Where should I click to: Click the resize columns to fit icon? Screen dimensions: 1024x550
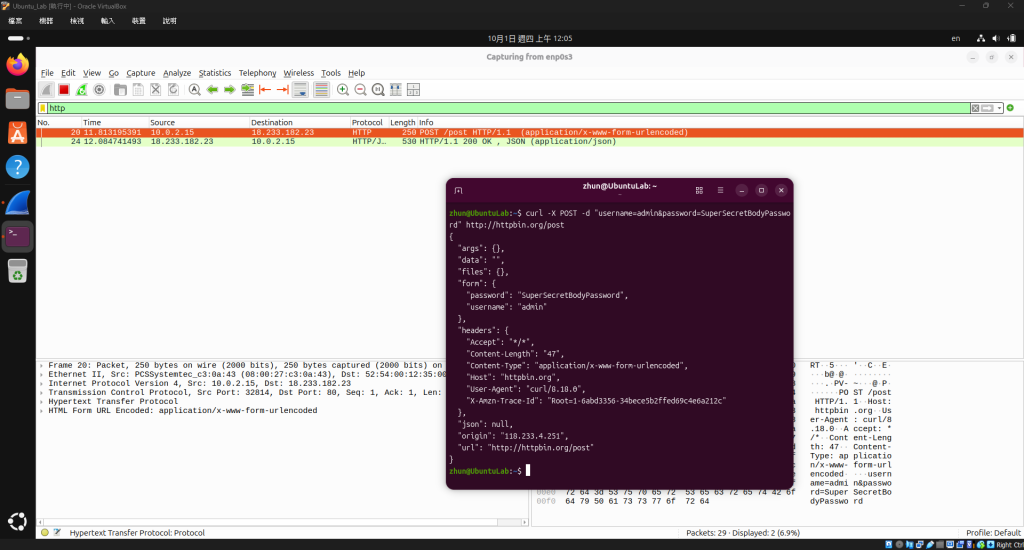click(x=396, y=89)
